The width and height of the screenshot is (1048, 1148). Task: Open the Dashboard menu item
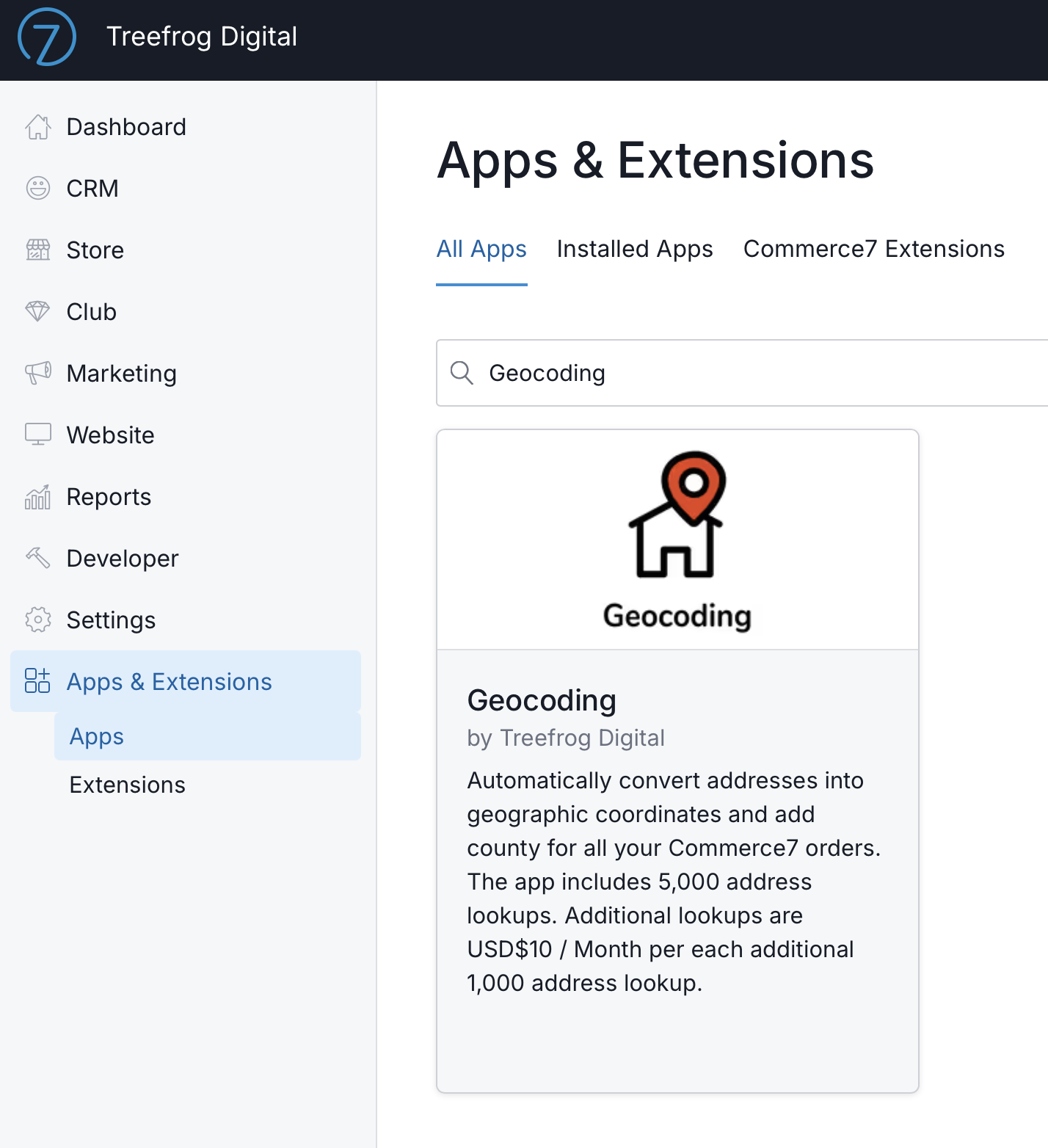186,127
